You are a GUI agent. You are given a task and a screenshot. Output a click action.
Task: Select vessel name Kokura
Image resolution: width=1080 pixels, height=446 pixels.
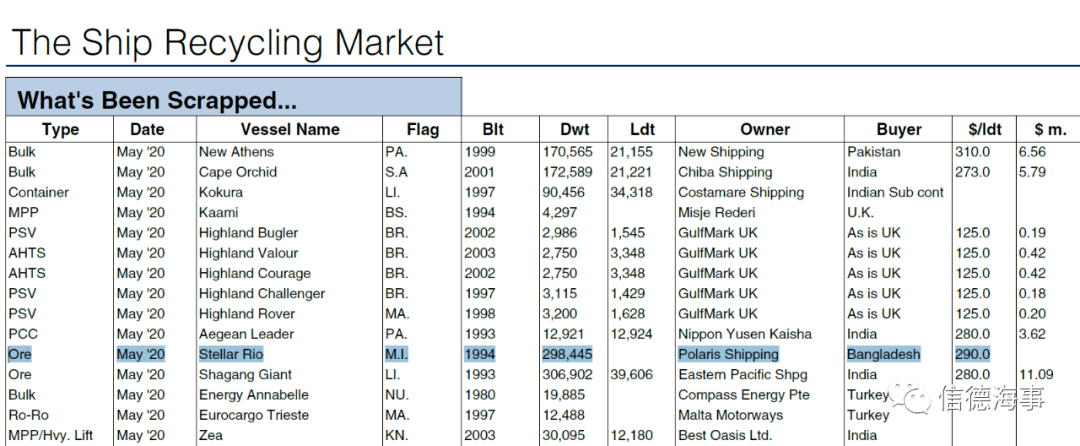click(x=220, y=192)
